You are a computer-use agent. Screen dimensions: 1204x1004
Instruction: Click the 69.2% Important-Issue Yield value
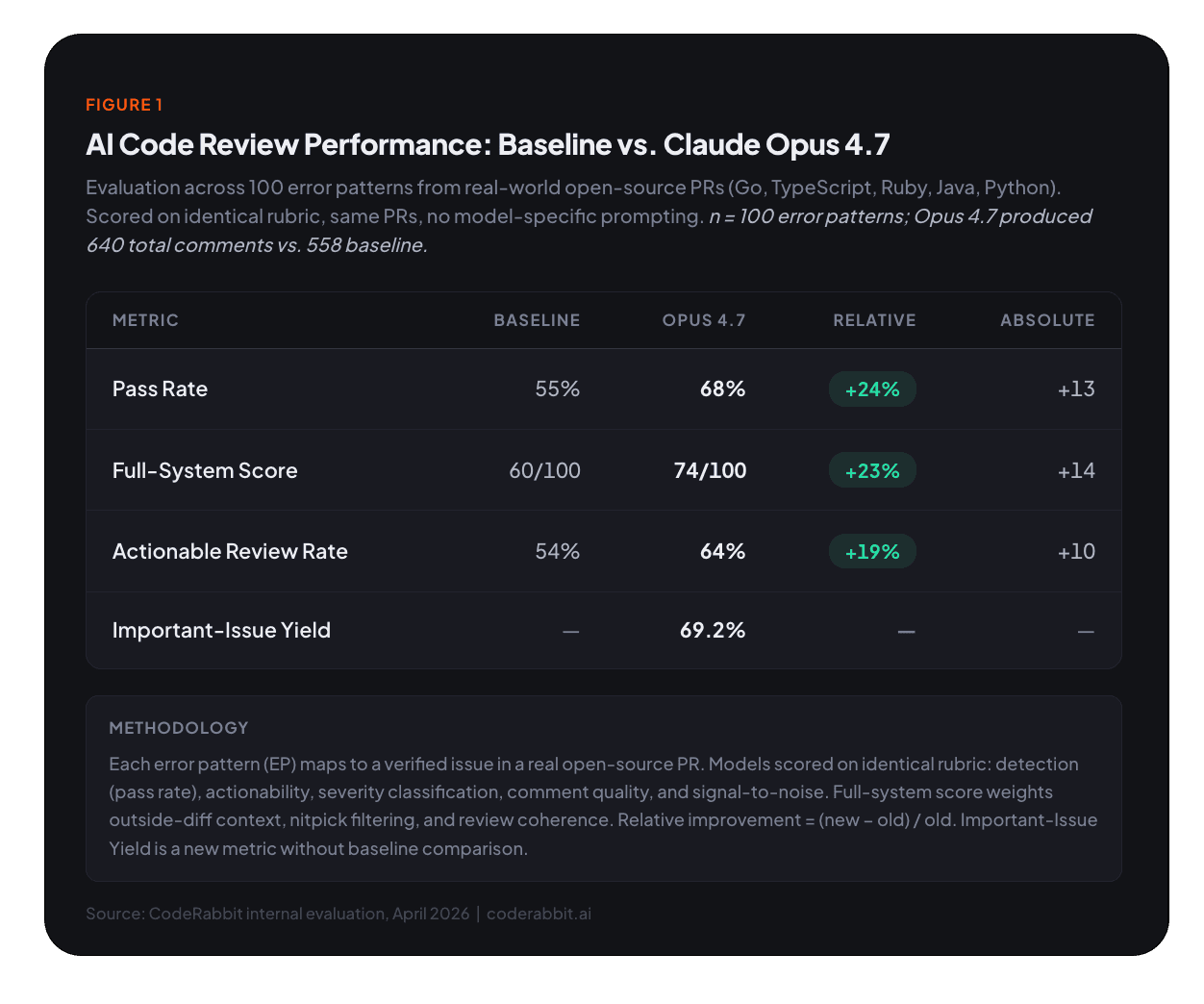tap(713, 630)
